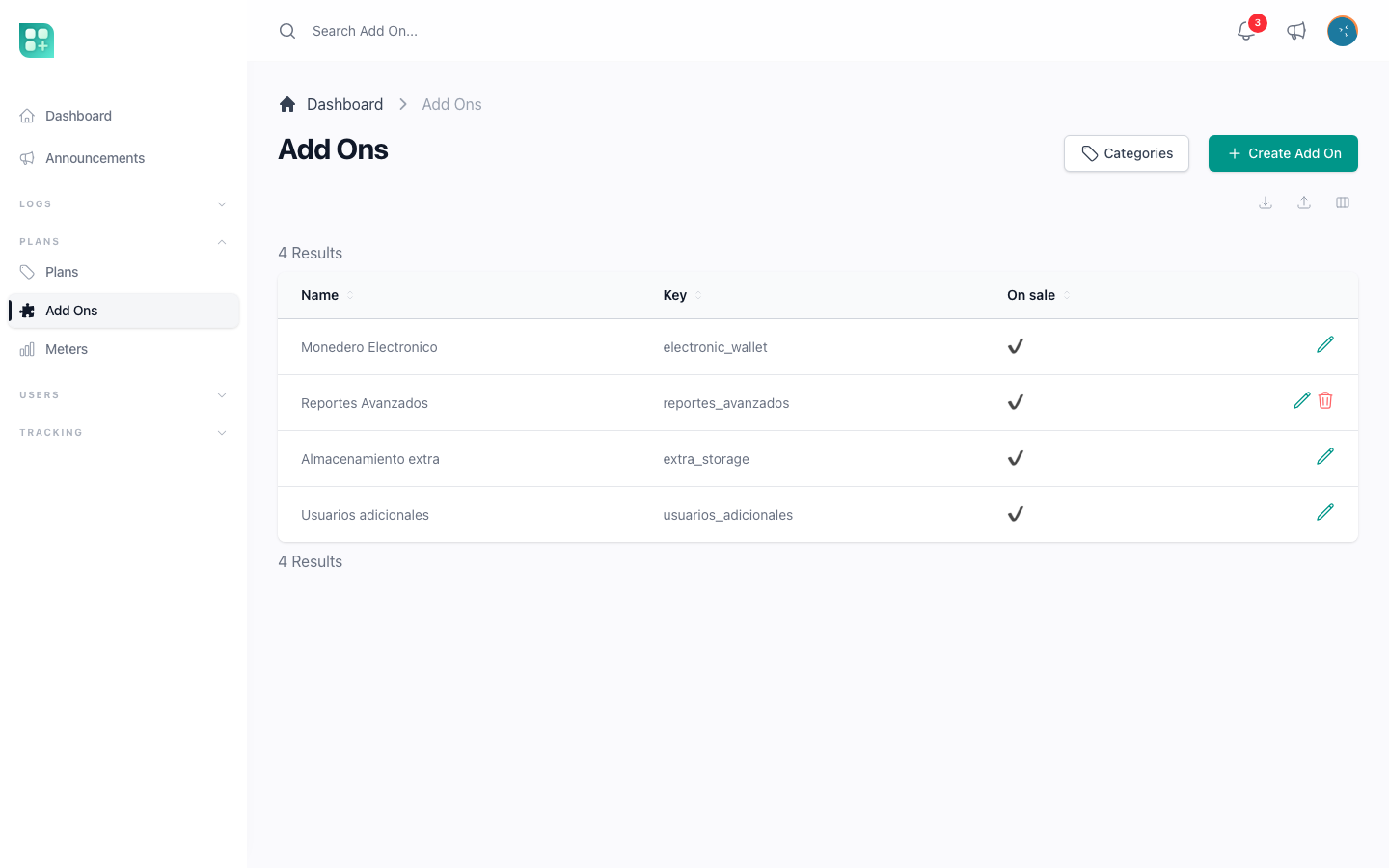Click the electronic_wallet key cell
Screen dimensions: 1389x868
[715, 347]
